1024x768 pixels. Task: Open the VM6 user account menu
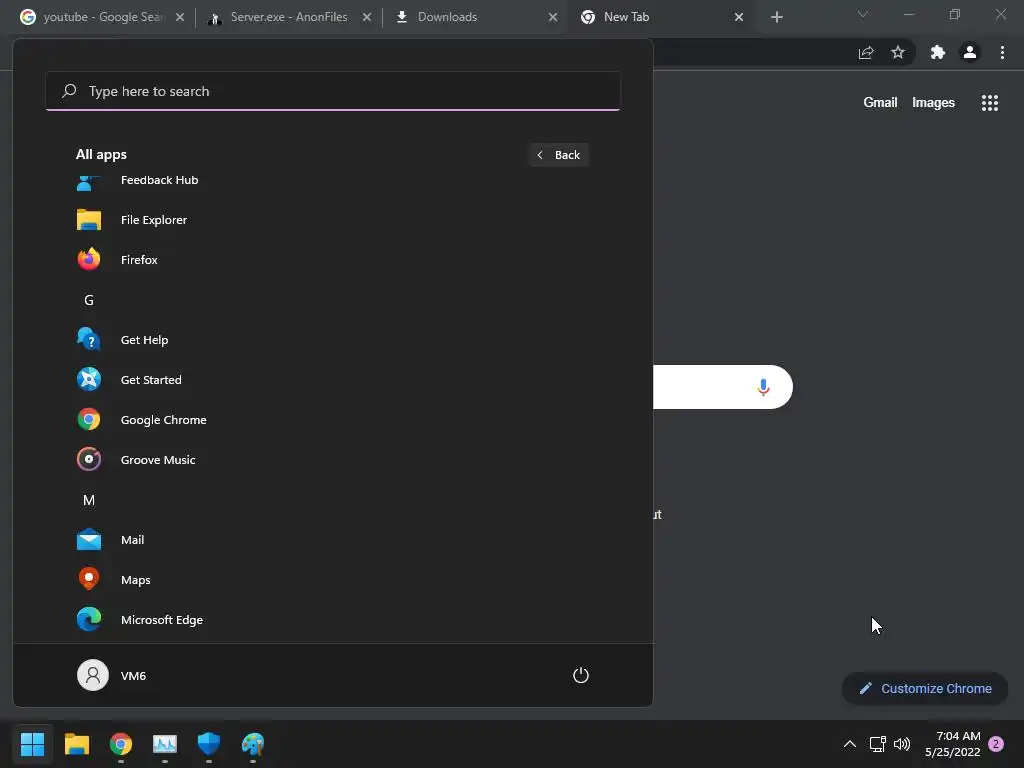(112, 675)
